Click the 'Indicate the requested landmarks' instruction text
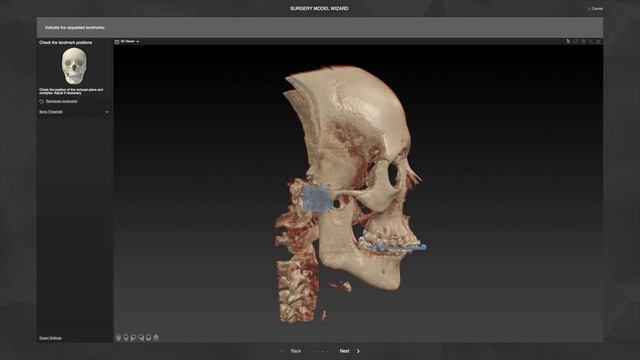640x360 pixels. [75, 28]
